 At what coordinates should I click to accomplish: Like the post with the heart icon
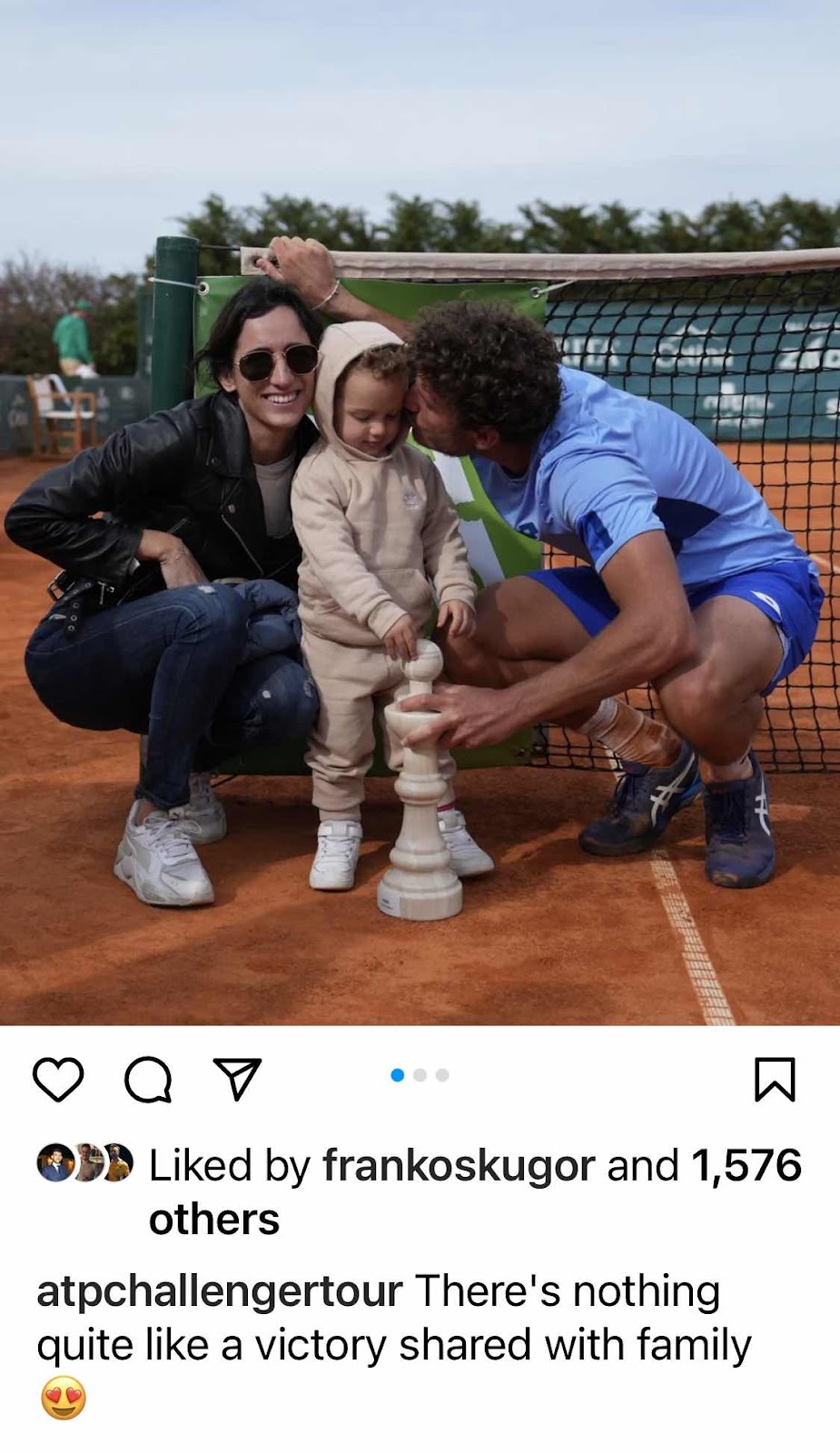58,1079
